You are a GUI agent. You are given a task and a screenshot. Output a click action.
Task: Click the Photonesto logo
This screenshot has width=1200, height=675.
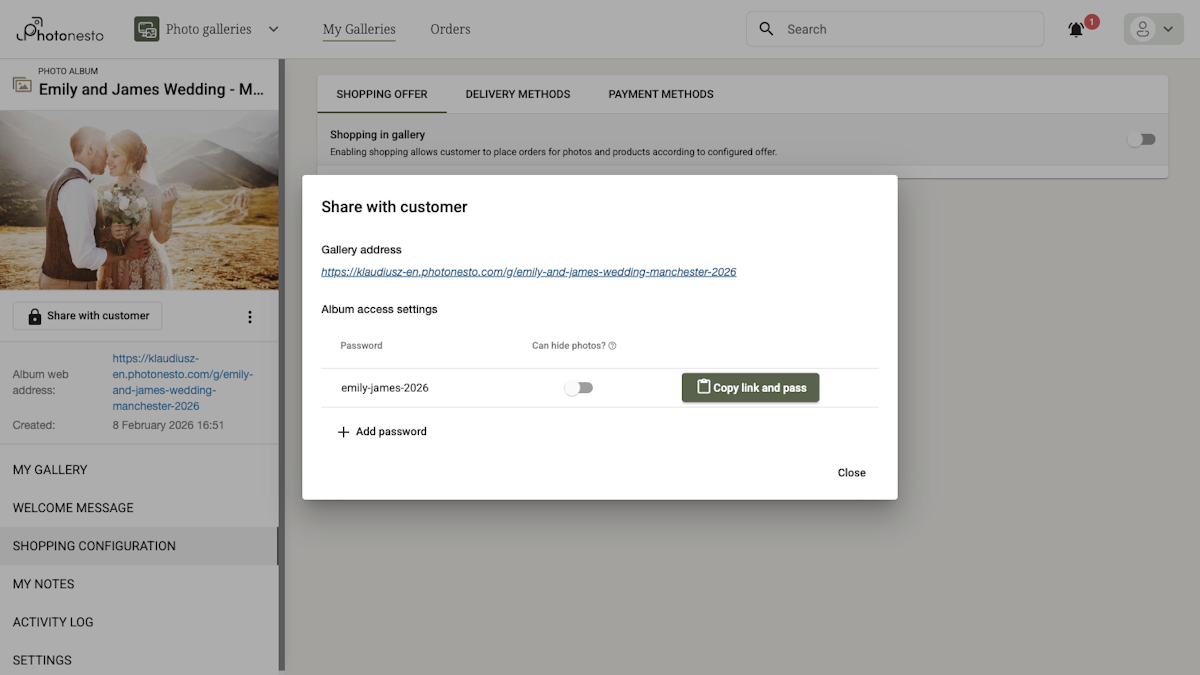[x=60, y=29]
